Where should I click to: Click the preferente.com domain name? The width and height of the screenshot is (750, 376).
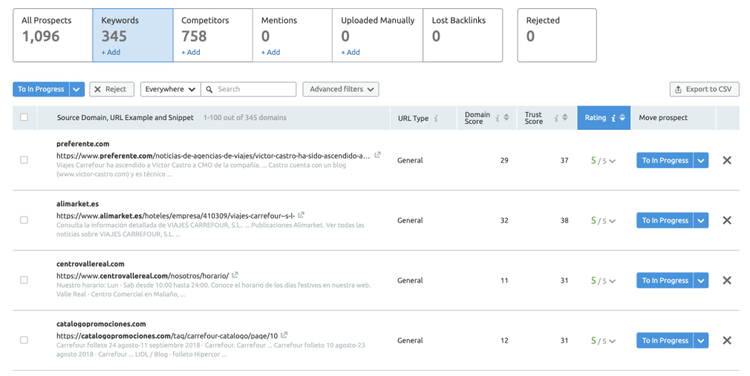83,144
